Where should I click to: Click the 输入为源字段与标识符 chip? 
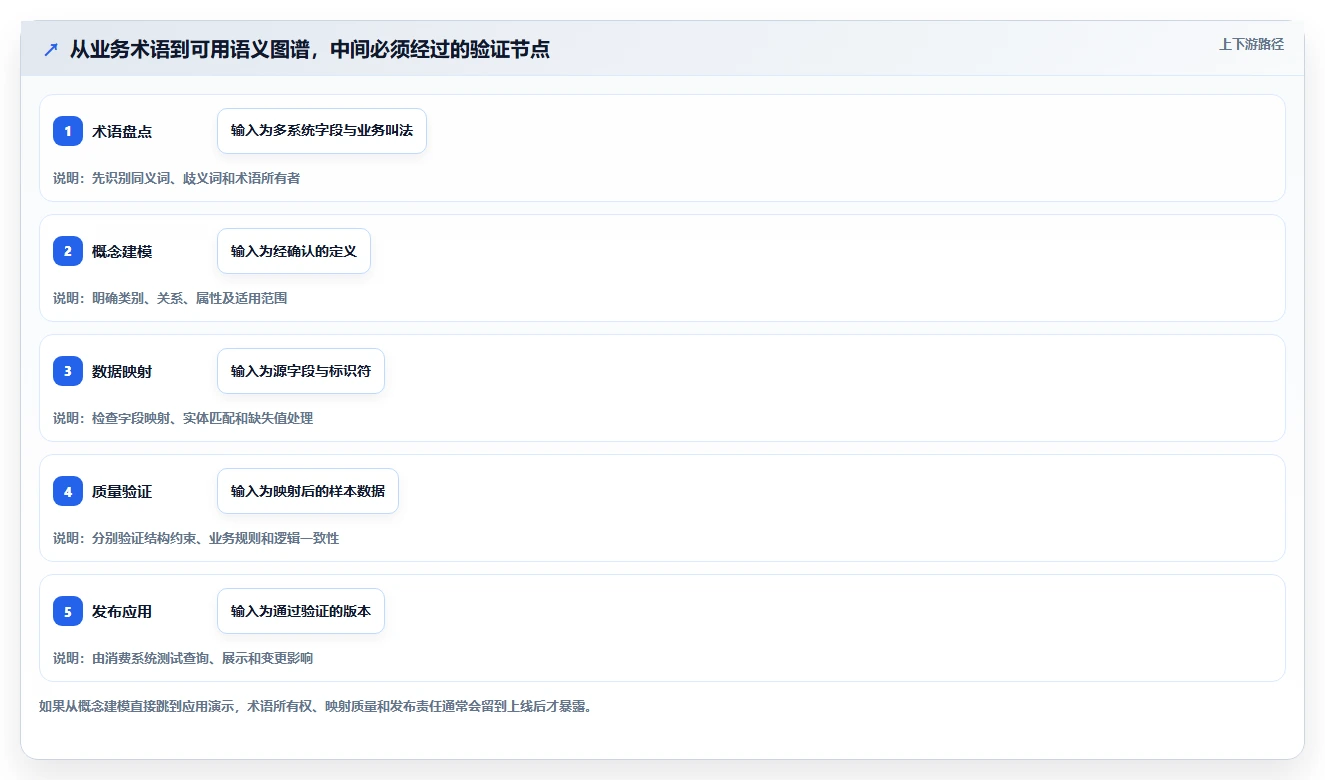[x=301, y=371]
